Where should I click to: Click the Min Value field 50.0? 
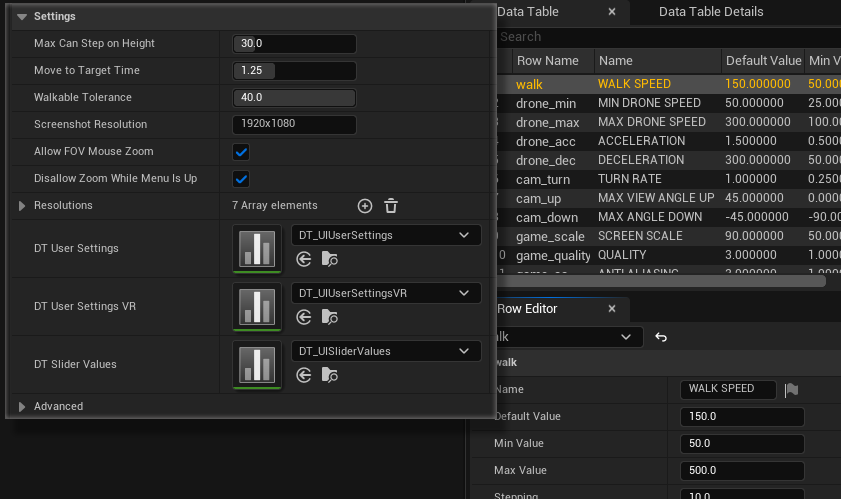coord(742,443)
